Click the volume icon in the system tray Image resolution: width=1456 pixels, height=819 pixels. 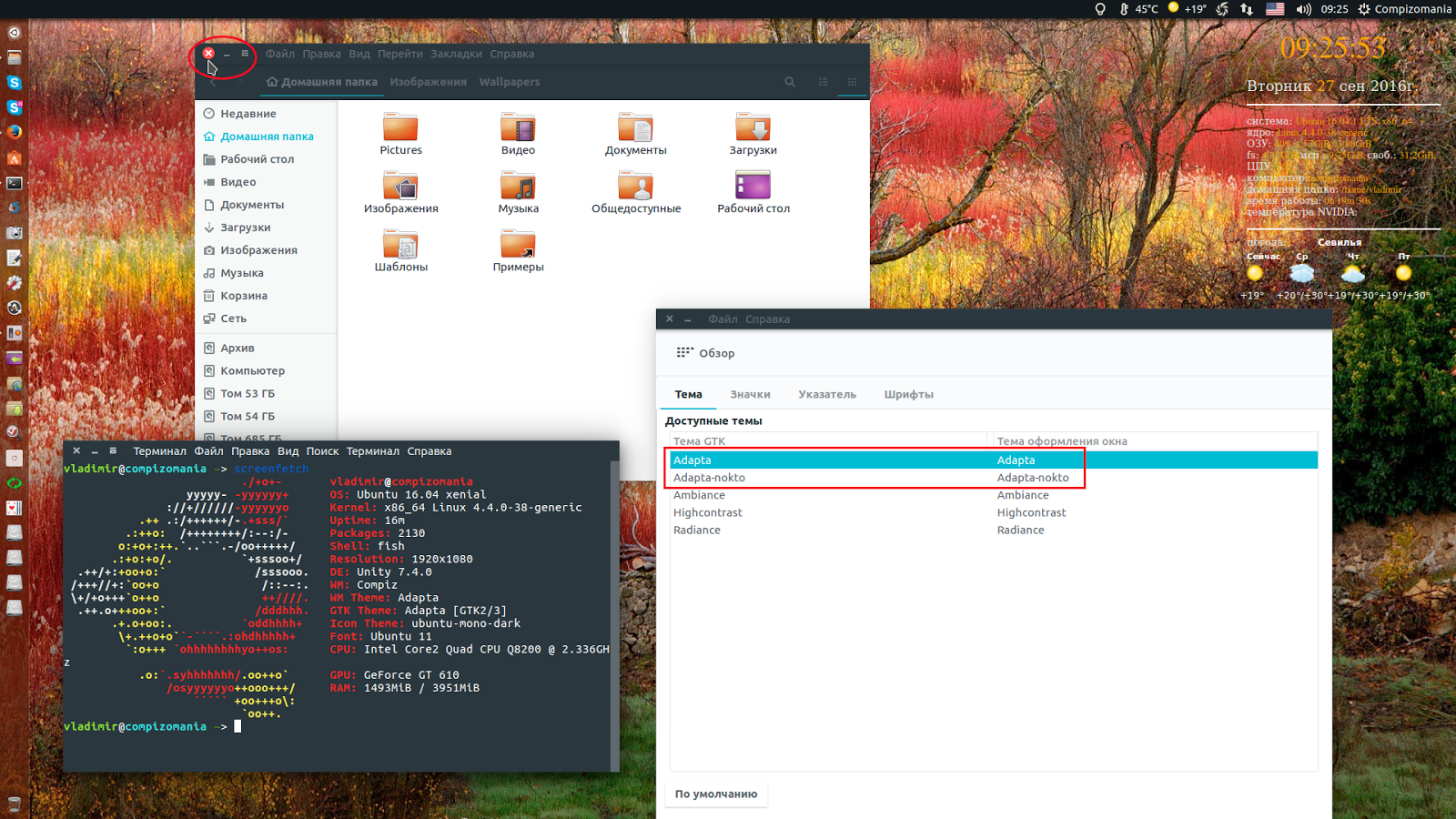1301,9
